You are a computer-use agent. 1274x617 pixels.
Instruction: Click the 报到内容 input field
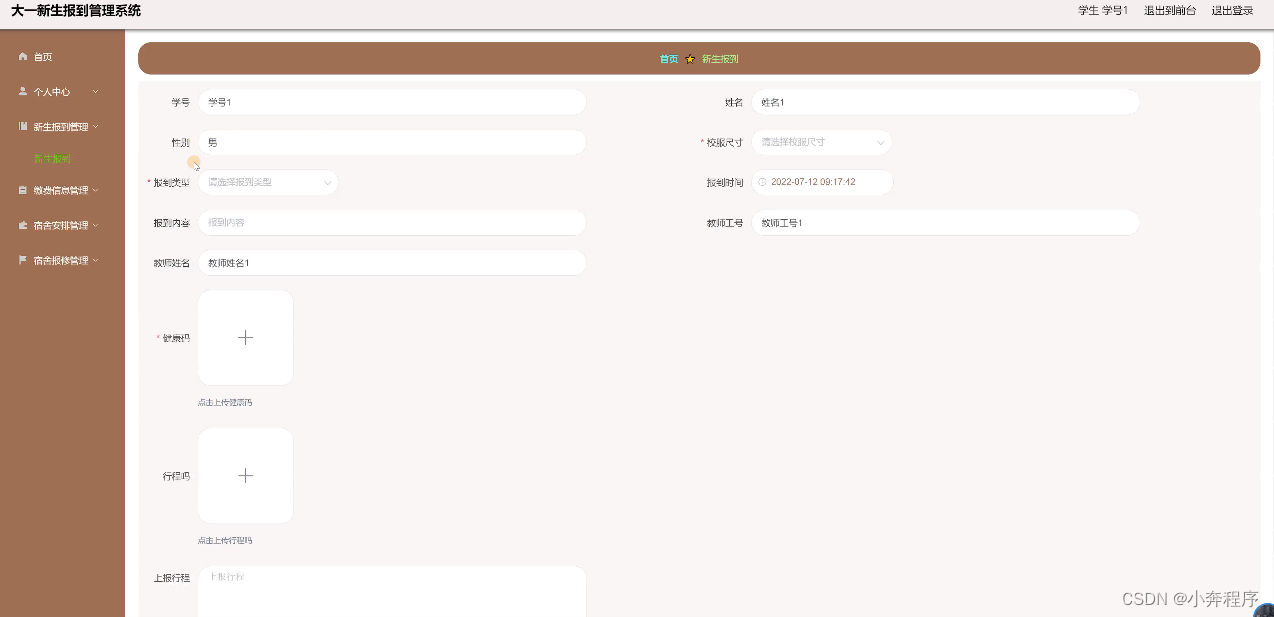pyautogui.click(x=392, y=222)
